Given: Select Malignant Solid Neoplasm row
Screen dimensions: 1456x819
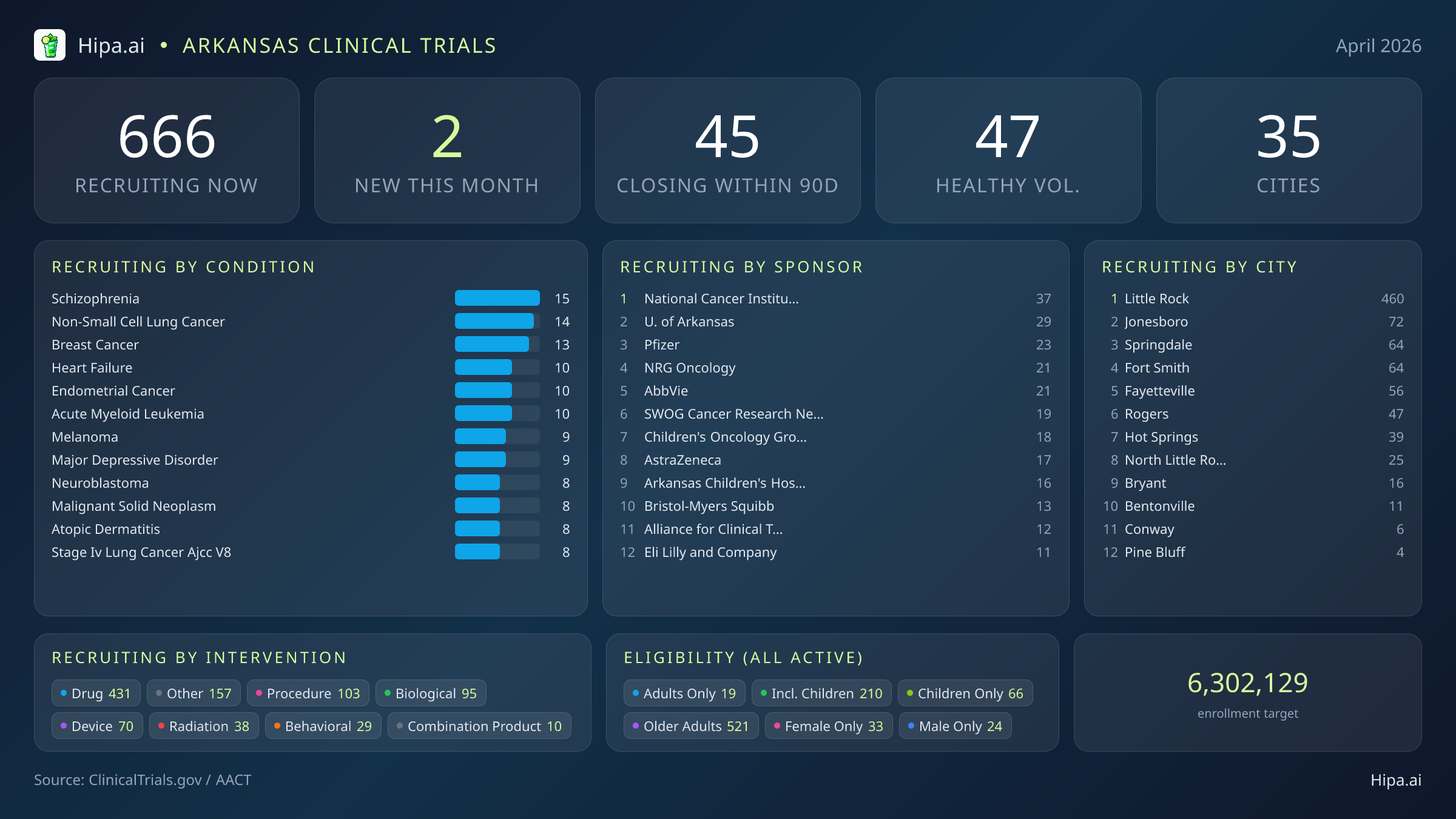Looking at the screenshot, I should [x=311, y=506].
